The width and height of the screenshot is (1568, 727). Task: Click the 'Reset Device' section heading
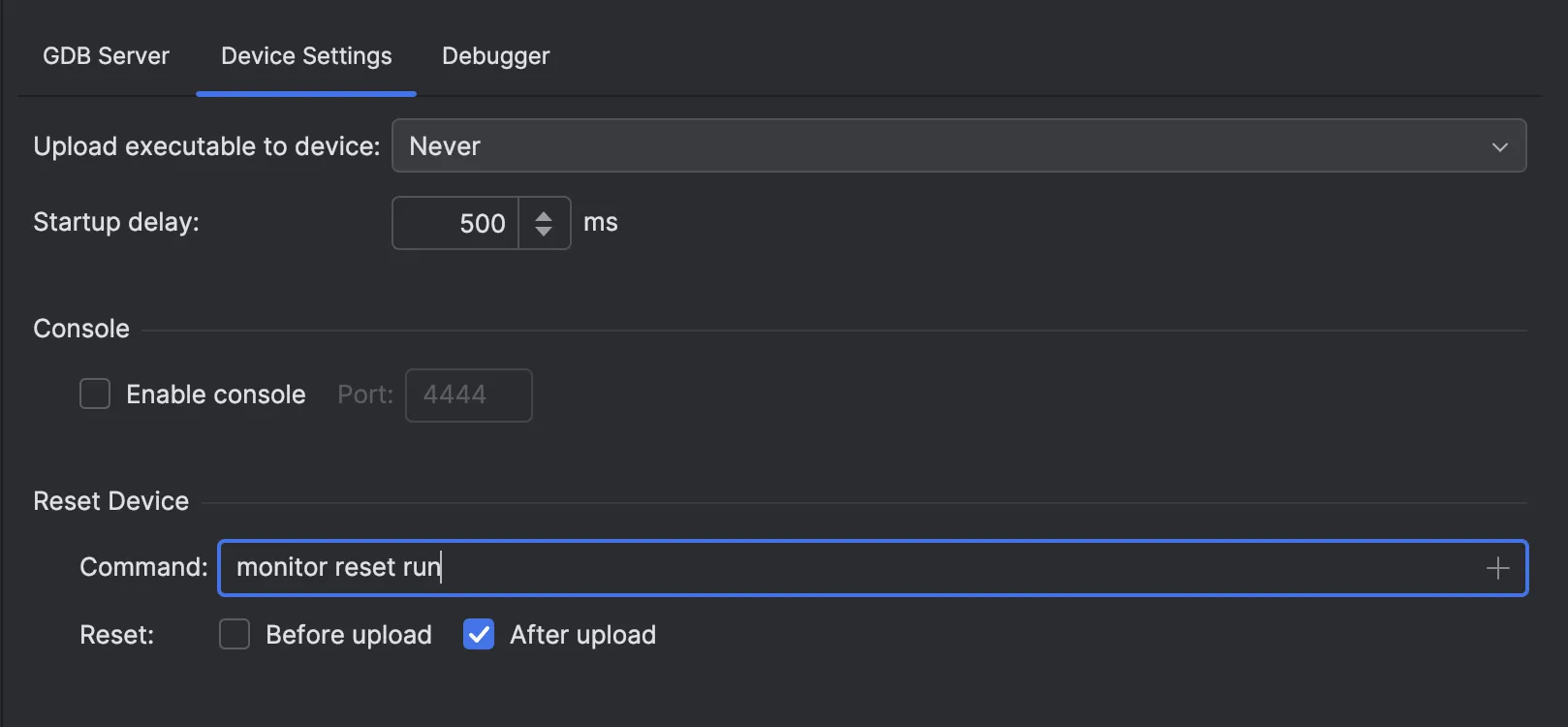pos(111,501)
